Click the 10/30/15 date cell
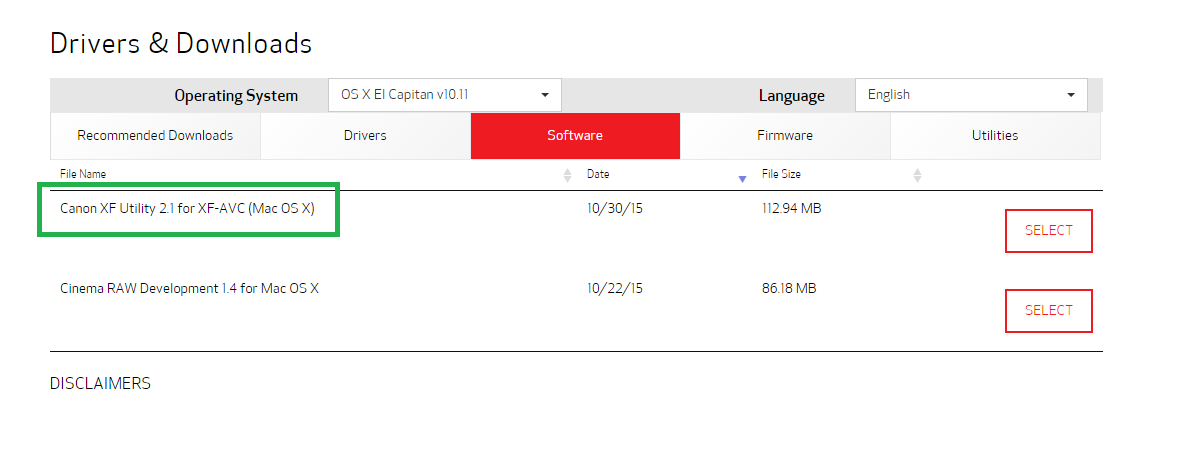This screenshot has height=452, width=1182. [614, 208]
